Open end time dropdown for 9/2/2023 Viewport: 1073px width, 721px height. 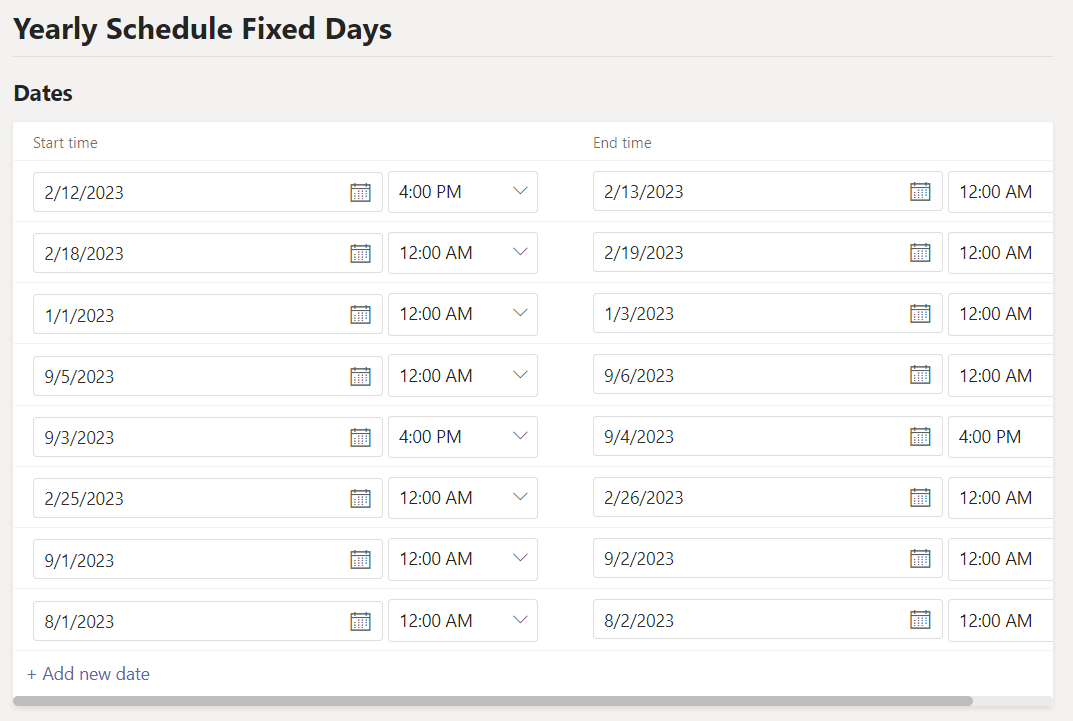[1000, 559]
